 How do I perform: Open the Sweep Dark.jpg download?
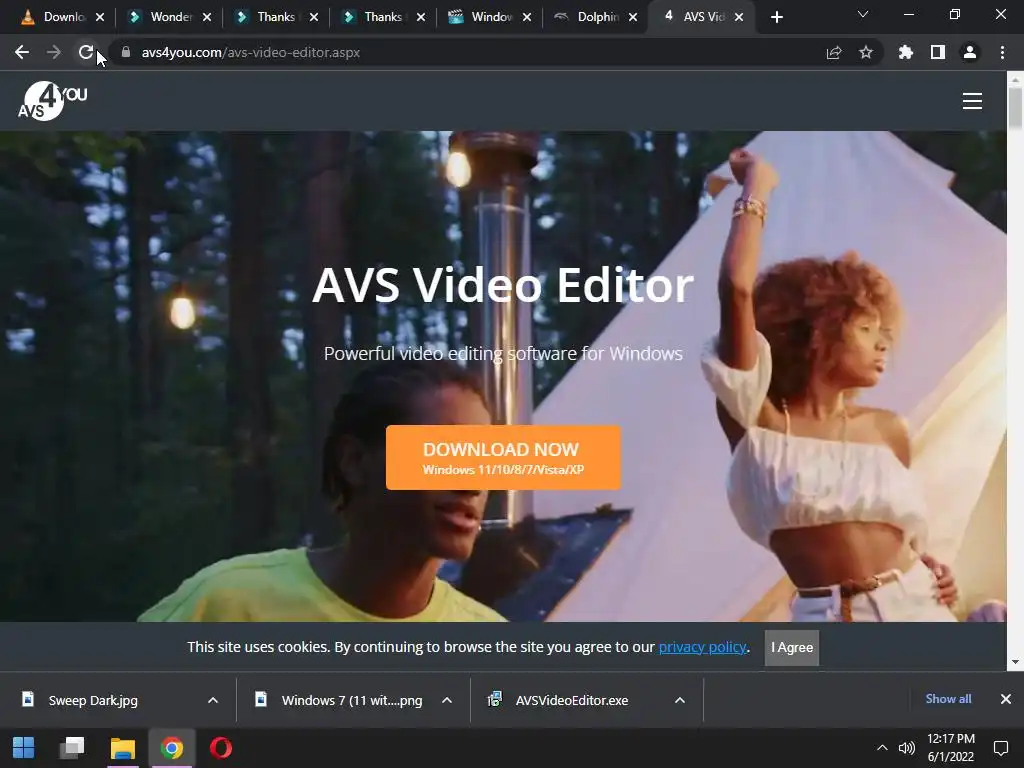pos(93,700)
